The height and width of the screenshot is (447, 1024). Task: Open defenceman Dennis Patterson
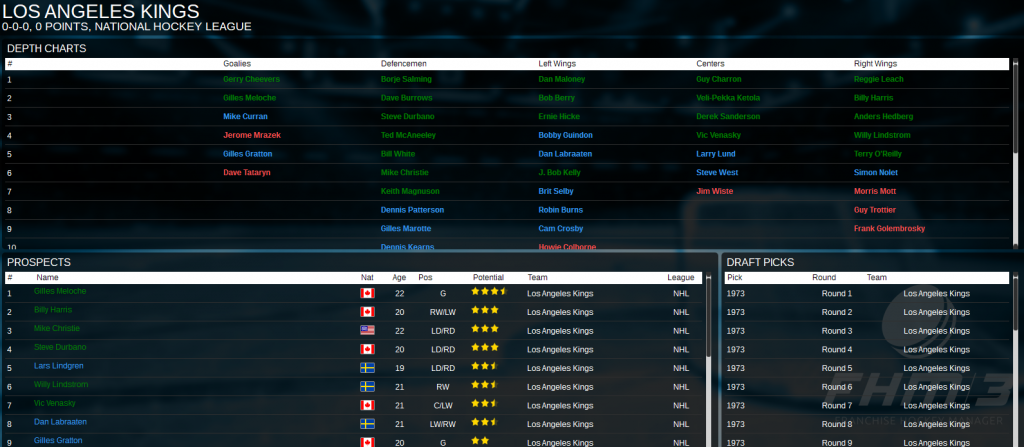coord(412,210)
